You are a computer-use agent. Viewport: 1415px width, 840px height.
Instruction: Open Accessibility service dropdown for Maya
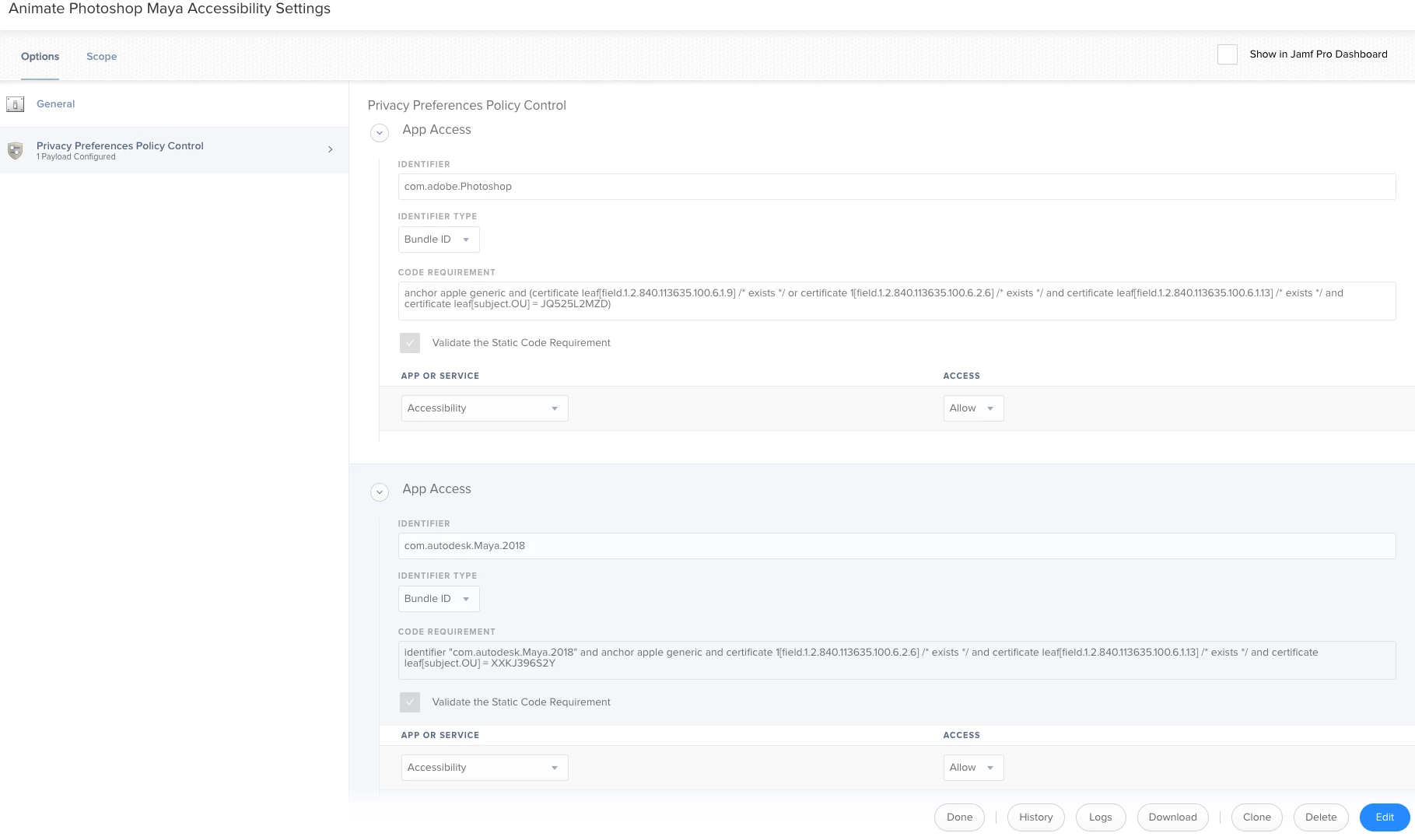coord(485,768)
